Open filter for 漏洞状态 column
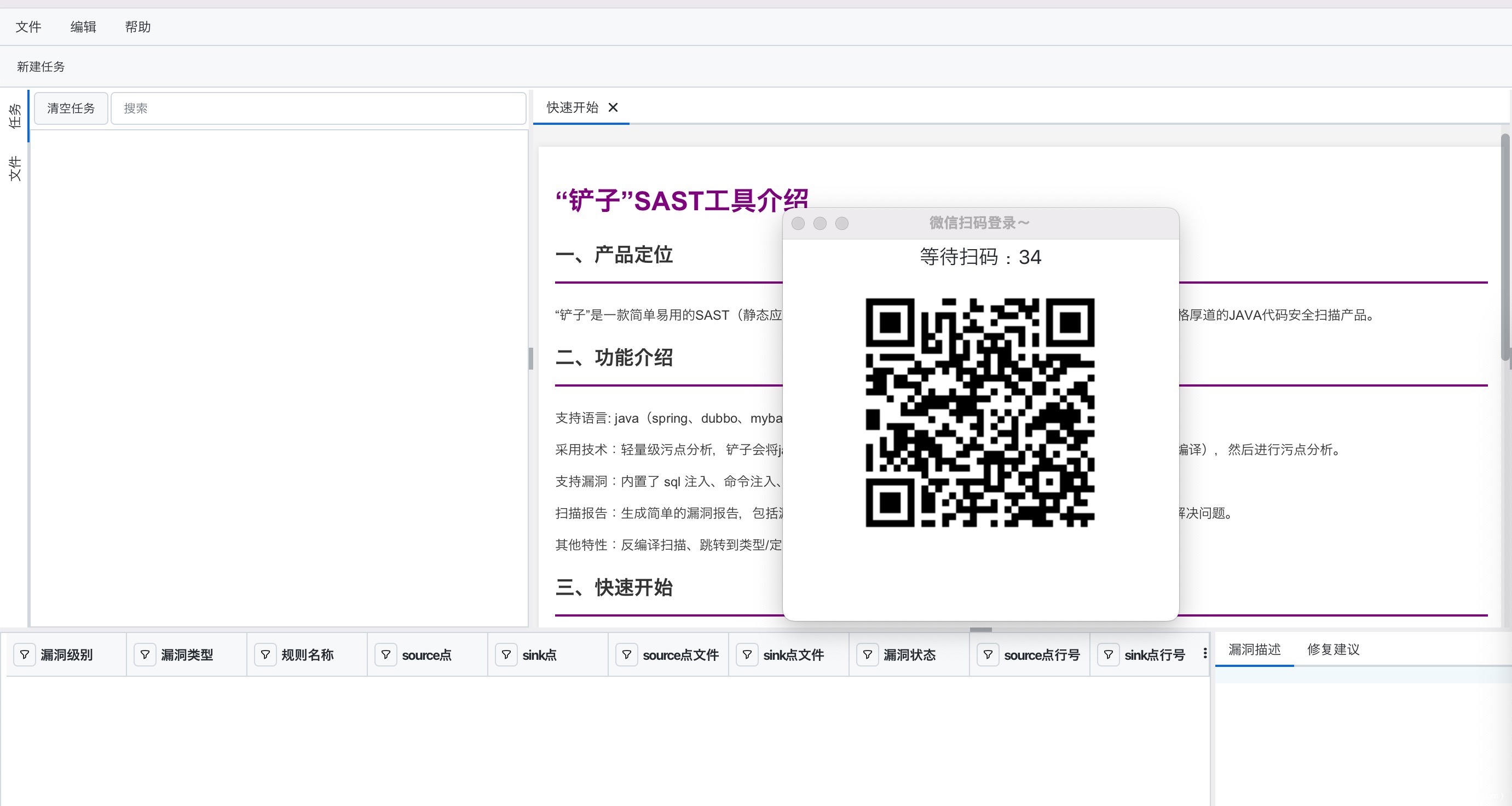Screen dimensions: 1512x806 pos(868,654)
